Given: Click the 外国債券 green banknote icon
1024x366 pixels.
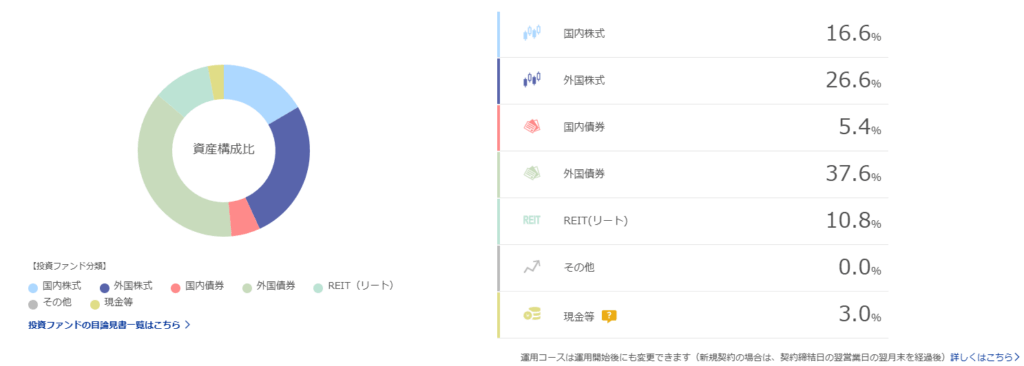Looking at the screenshot, I should (x=532, y=174).
